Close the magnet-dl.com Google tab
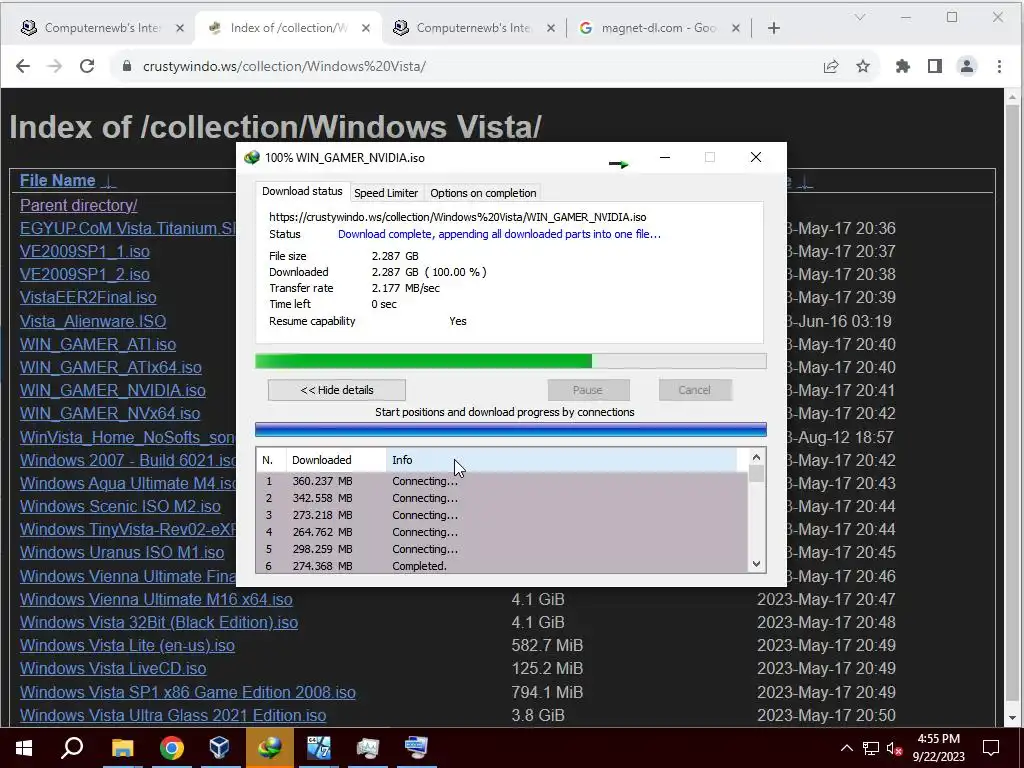 pyautogui.click(x=735, y=28)
